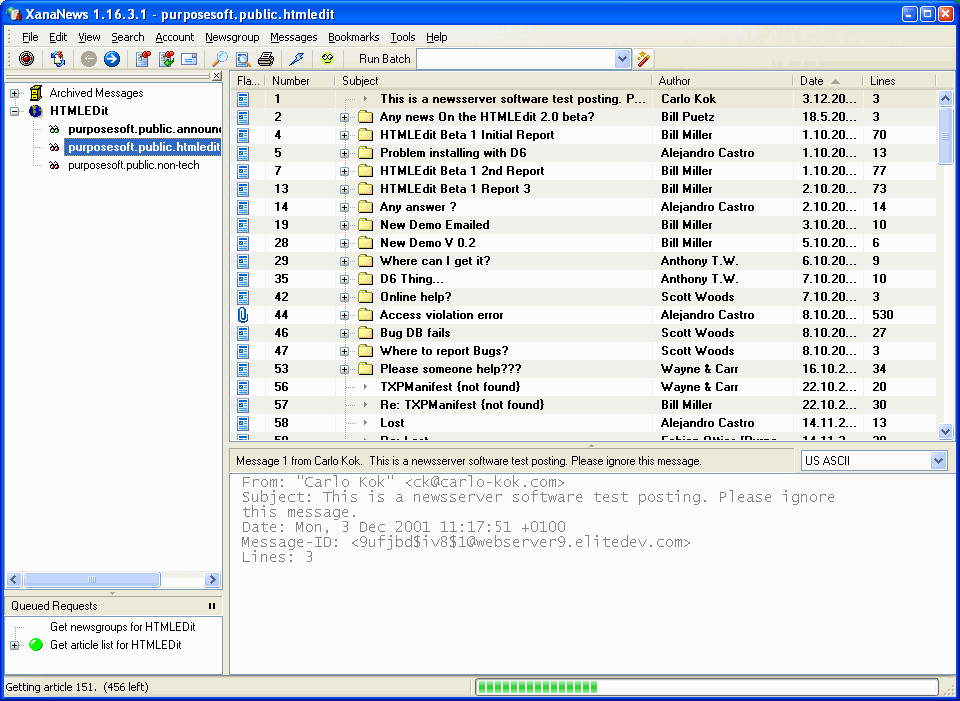The image size is (960, 701).
Task: Expand the 'Access violation error' thread
Action: [345, 315]
